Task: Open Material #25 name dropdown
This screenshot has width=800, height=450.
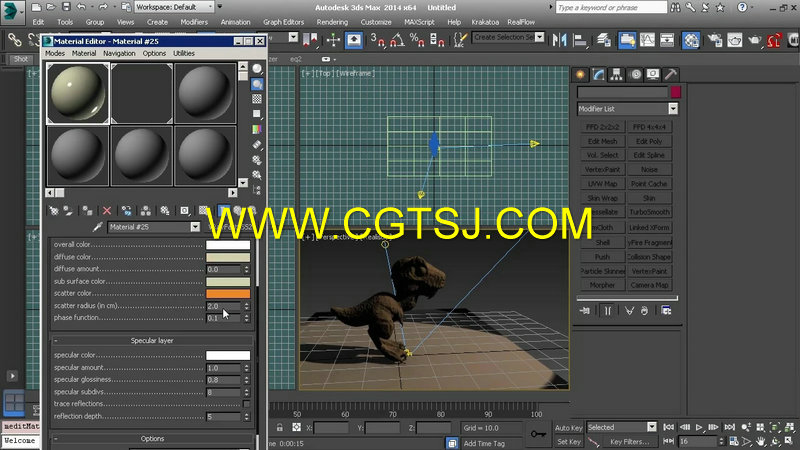Action: [195, 227]
